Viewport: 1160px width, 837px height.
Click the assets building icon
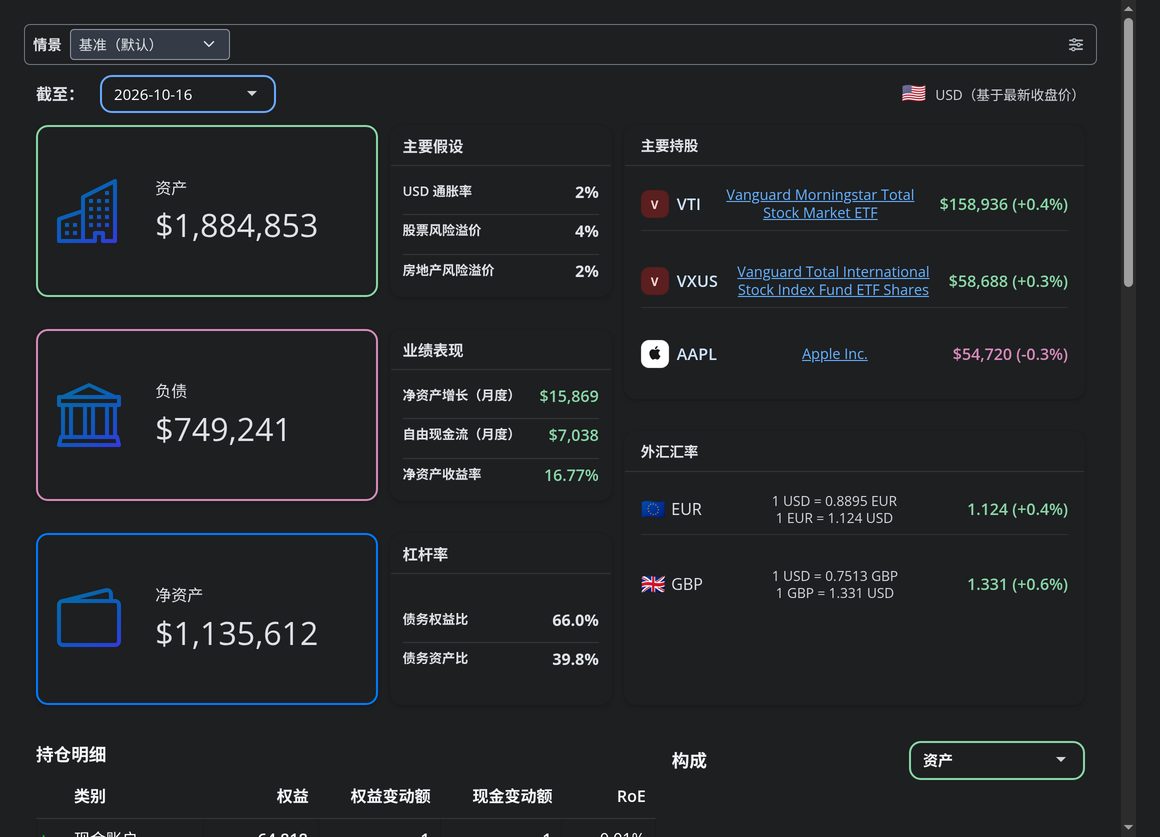pyautogui.click(x=88, y=211)
